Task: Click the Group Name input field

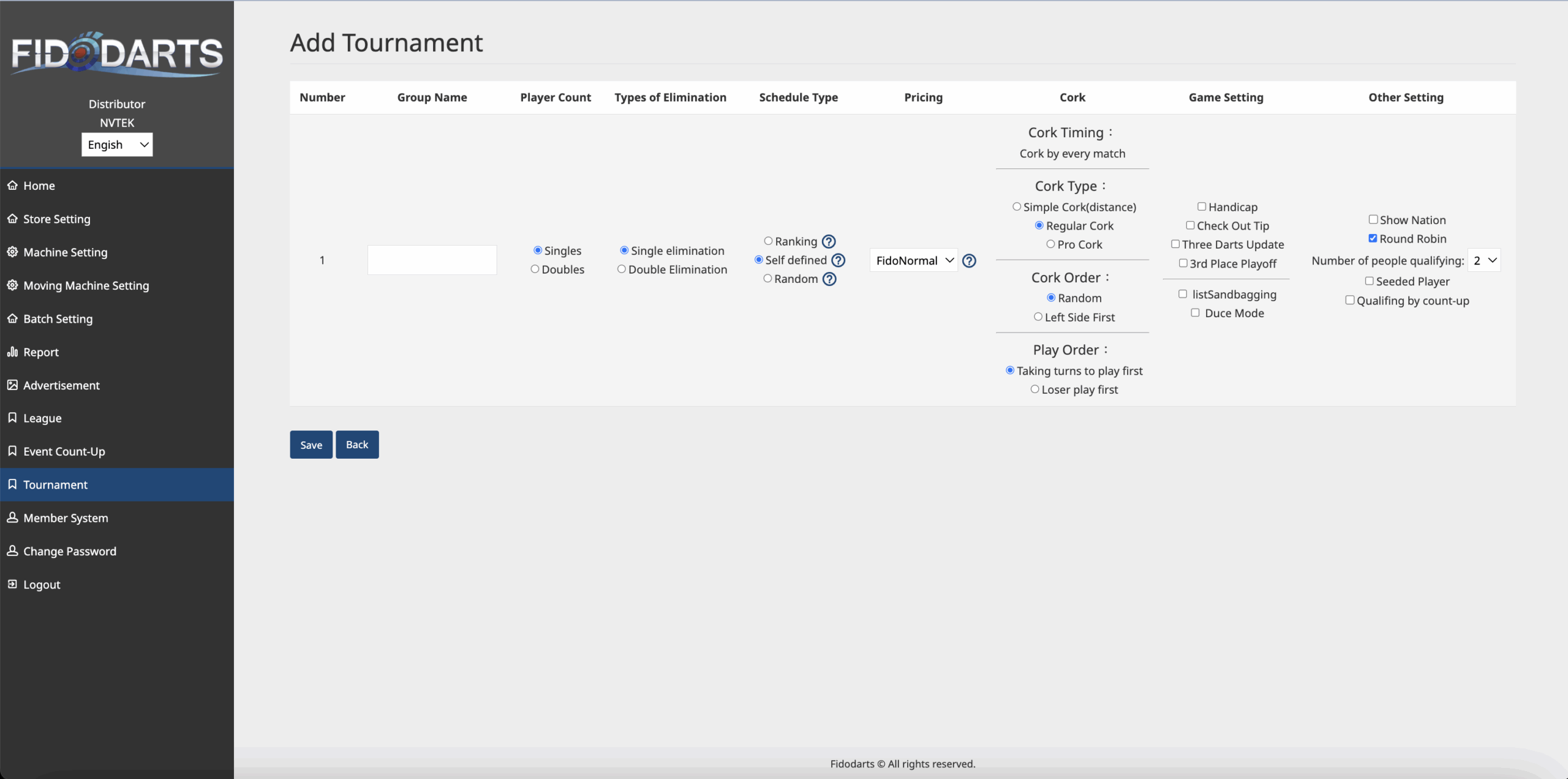Action: pos(432,260)
